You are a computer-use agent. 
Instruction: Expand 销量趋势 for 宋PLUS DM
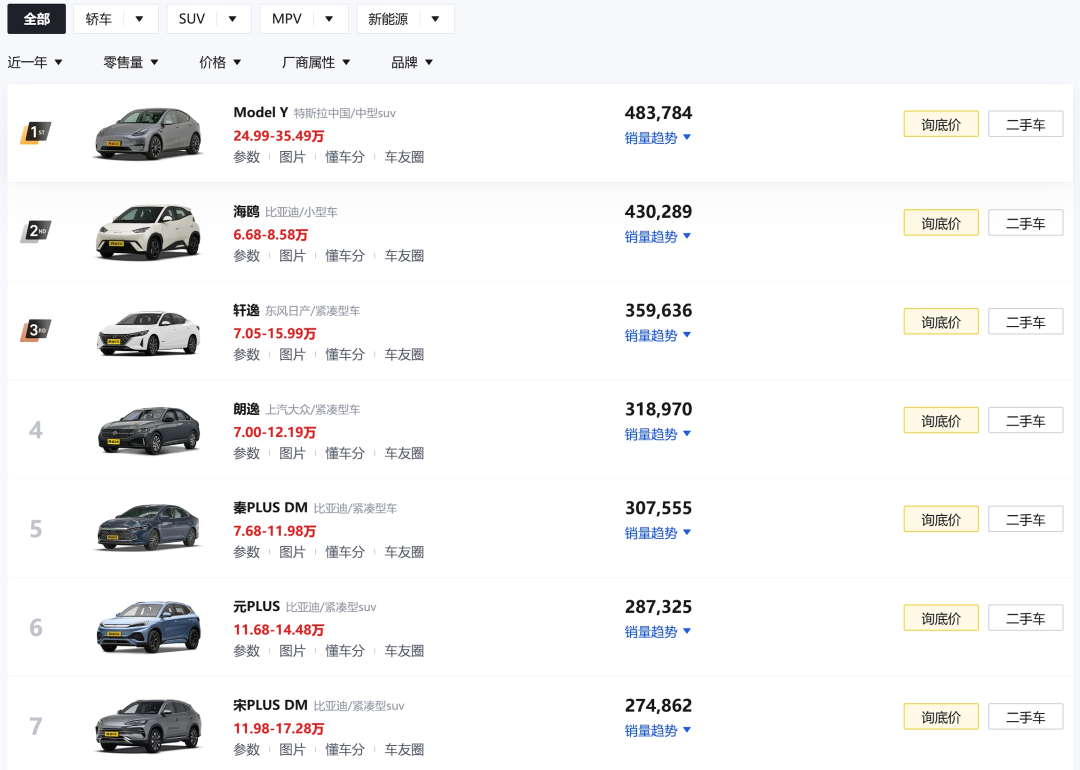tap(658, 730)
